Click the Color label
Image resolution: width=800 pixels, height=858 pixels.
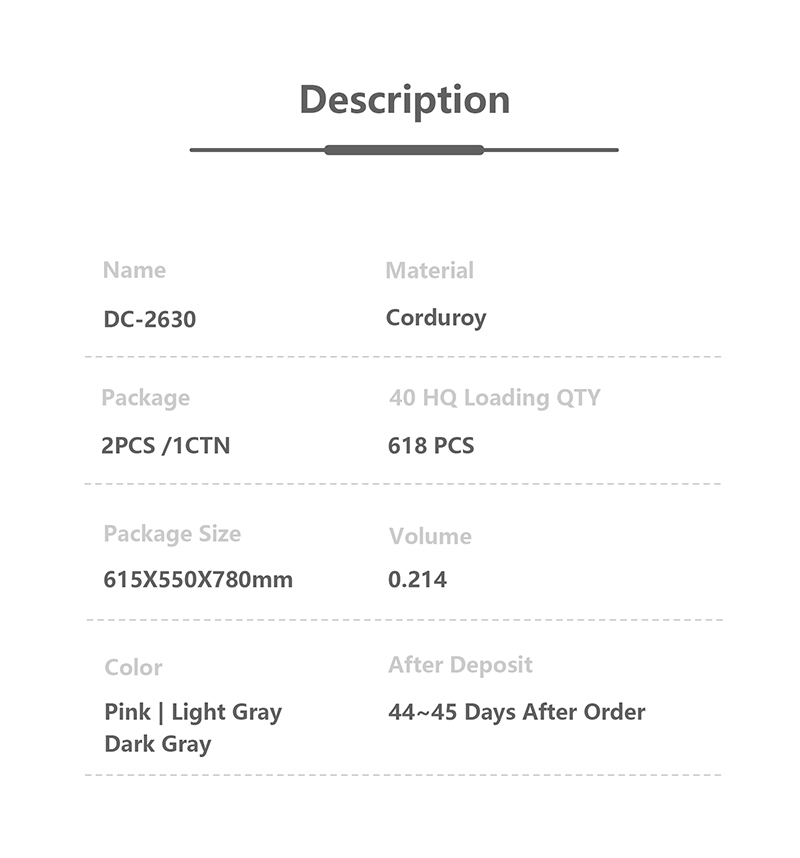click(134, 668)
